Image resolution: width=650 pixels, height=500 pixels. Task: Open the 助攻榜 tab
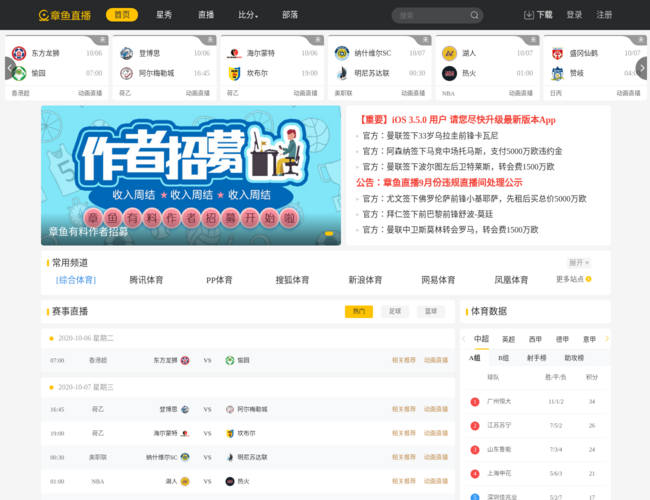coord(574,358)
